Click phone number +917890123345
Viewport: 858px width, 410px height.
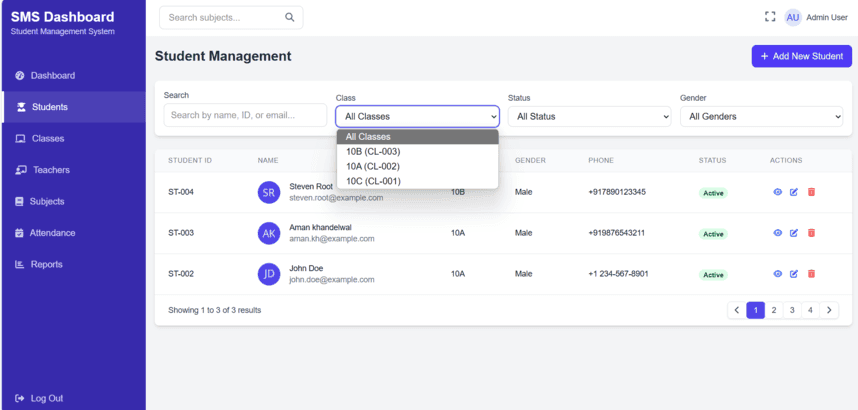617,192
